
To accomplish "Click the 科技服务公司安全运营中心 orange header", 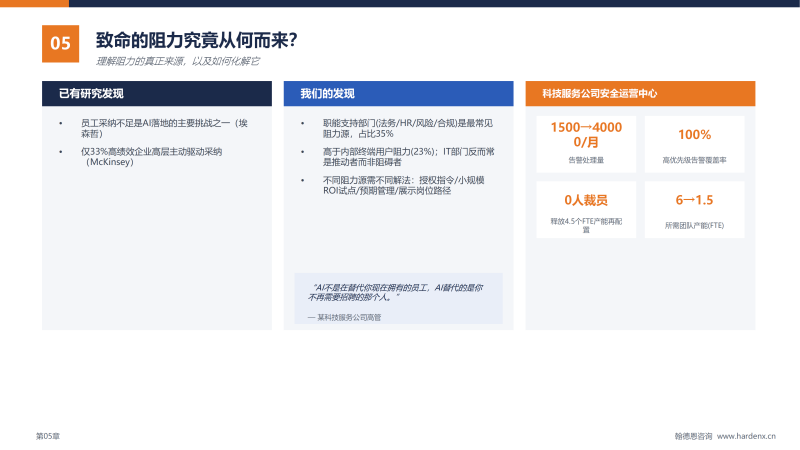I will pyautogui.click(x=640, y=93).
